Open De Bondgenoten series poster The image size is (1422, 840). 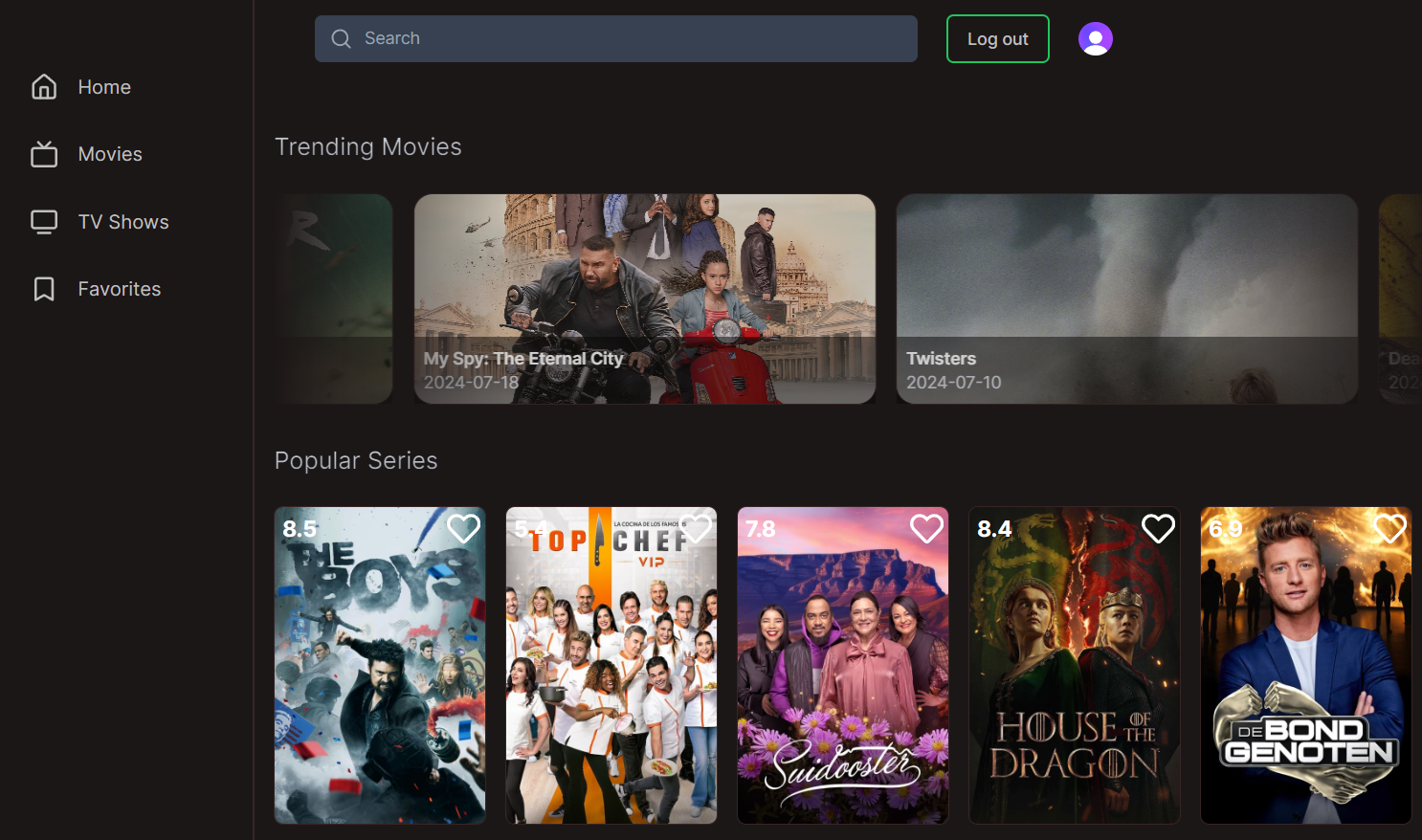1306,665
